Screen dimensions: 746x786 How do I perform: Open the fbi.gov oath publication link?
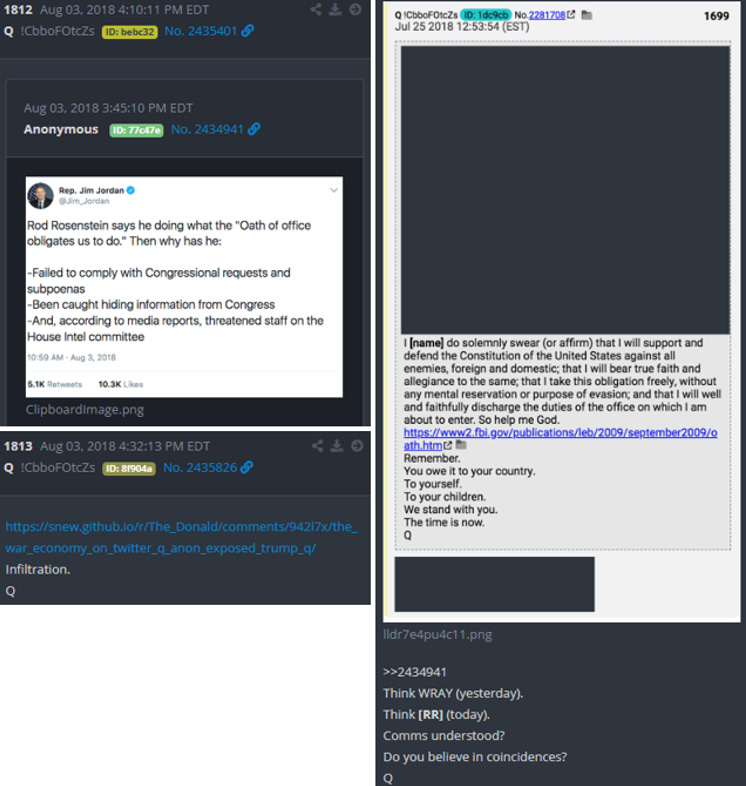(561, 439)
